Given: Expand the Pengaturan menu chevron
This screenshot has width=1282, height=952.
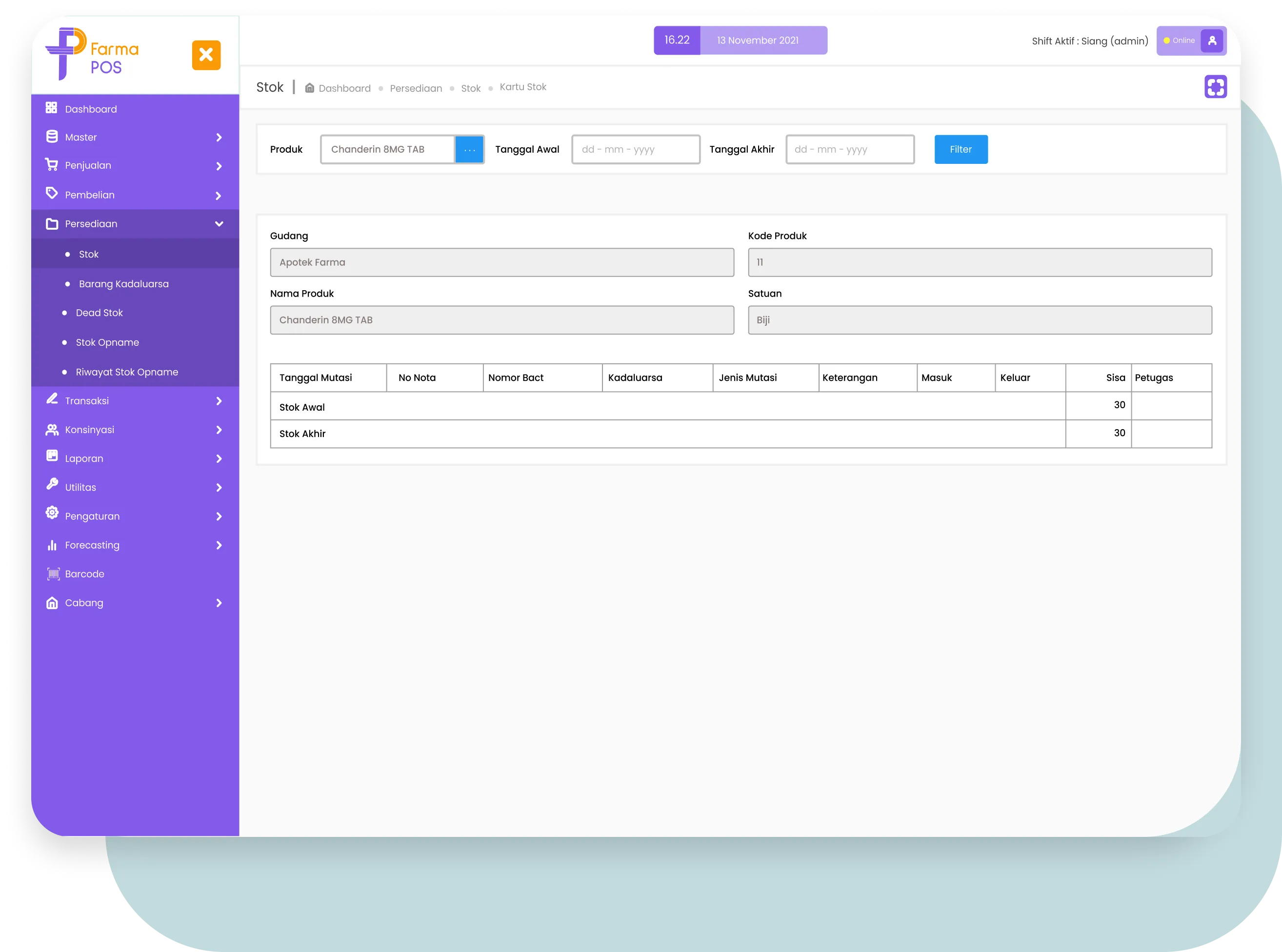Looking at the screenshot, I should 219,516.
